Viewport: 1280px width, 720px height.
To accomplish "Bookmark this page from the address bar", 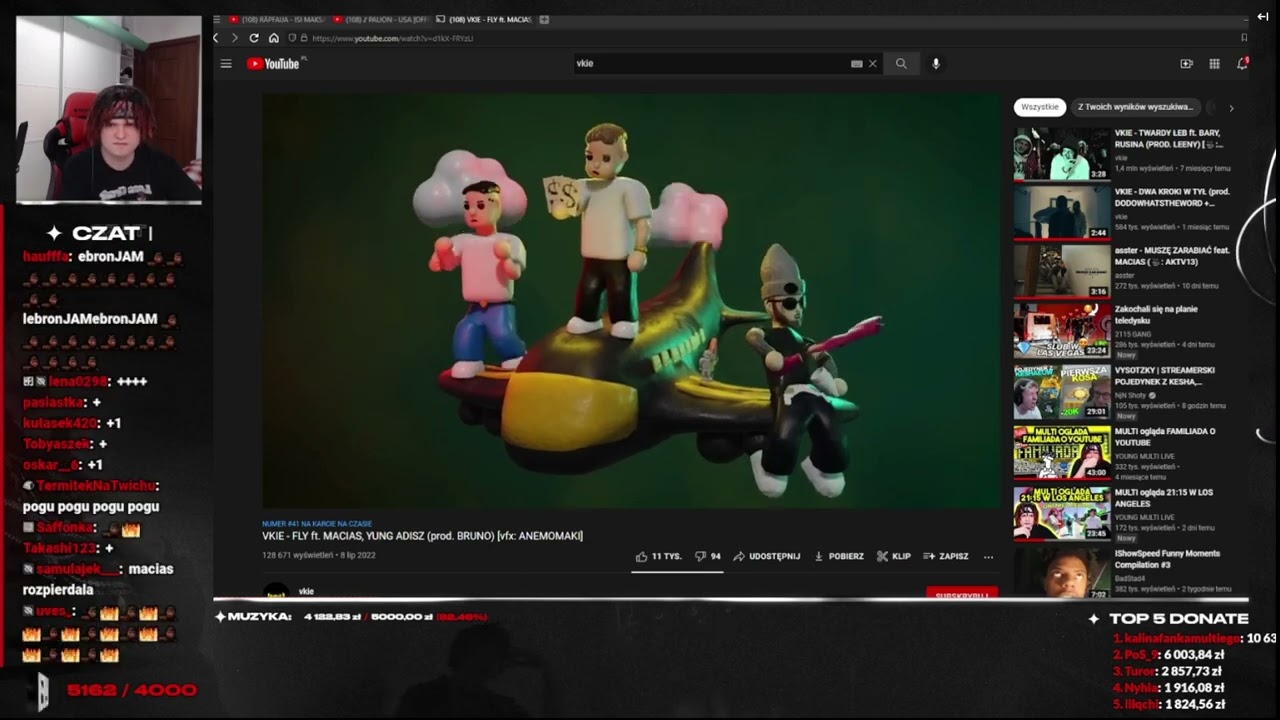I will click(1244, 38).
